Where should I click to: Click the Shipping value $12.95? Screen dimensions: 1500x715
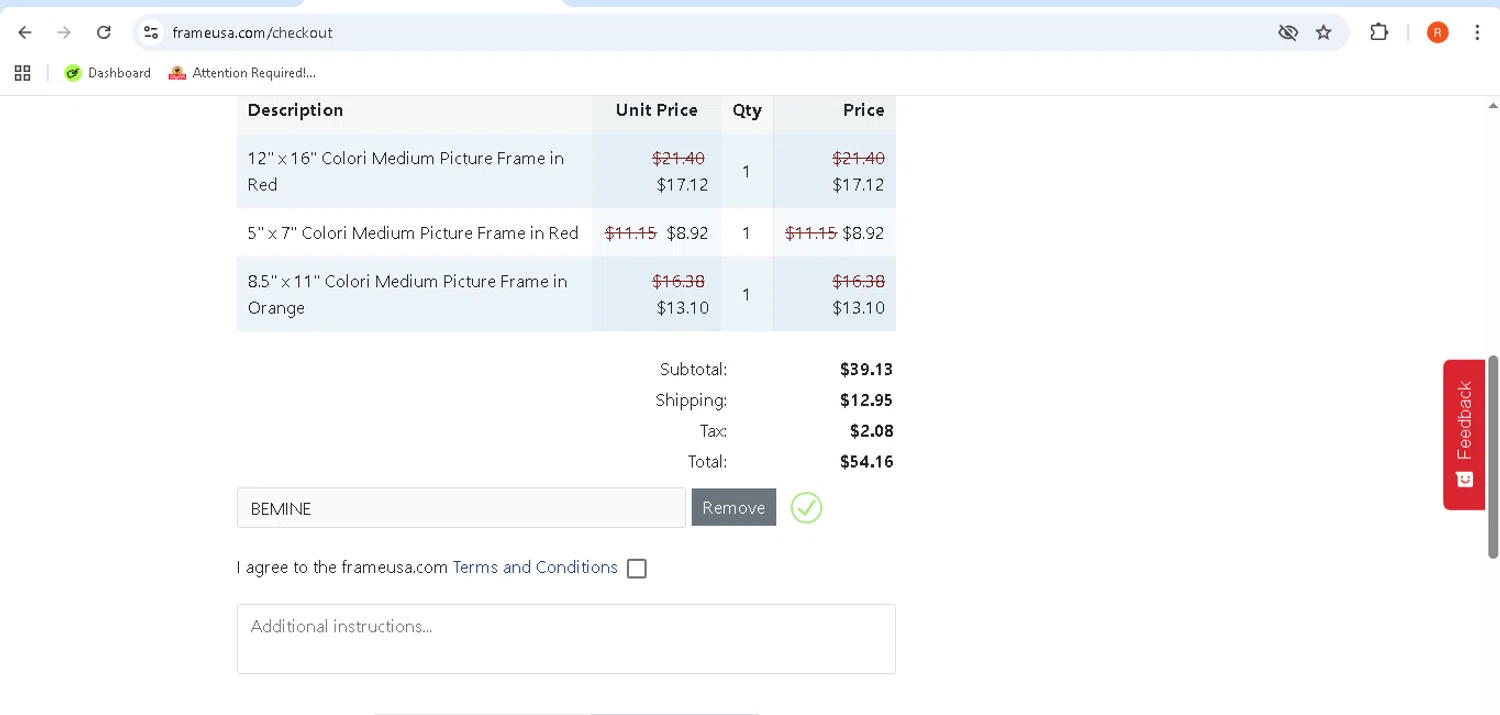pyautogui.click(x=866, y=400)
